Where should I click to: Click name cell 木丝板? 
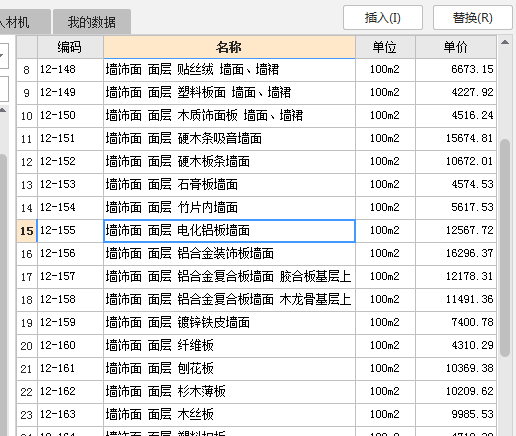[229, 415]
